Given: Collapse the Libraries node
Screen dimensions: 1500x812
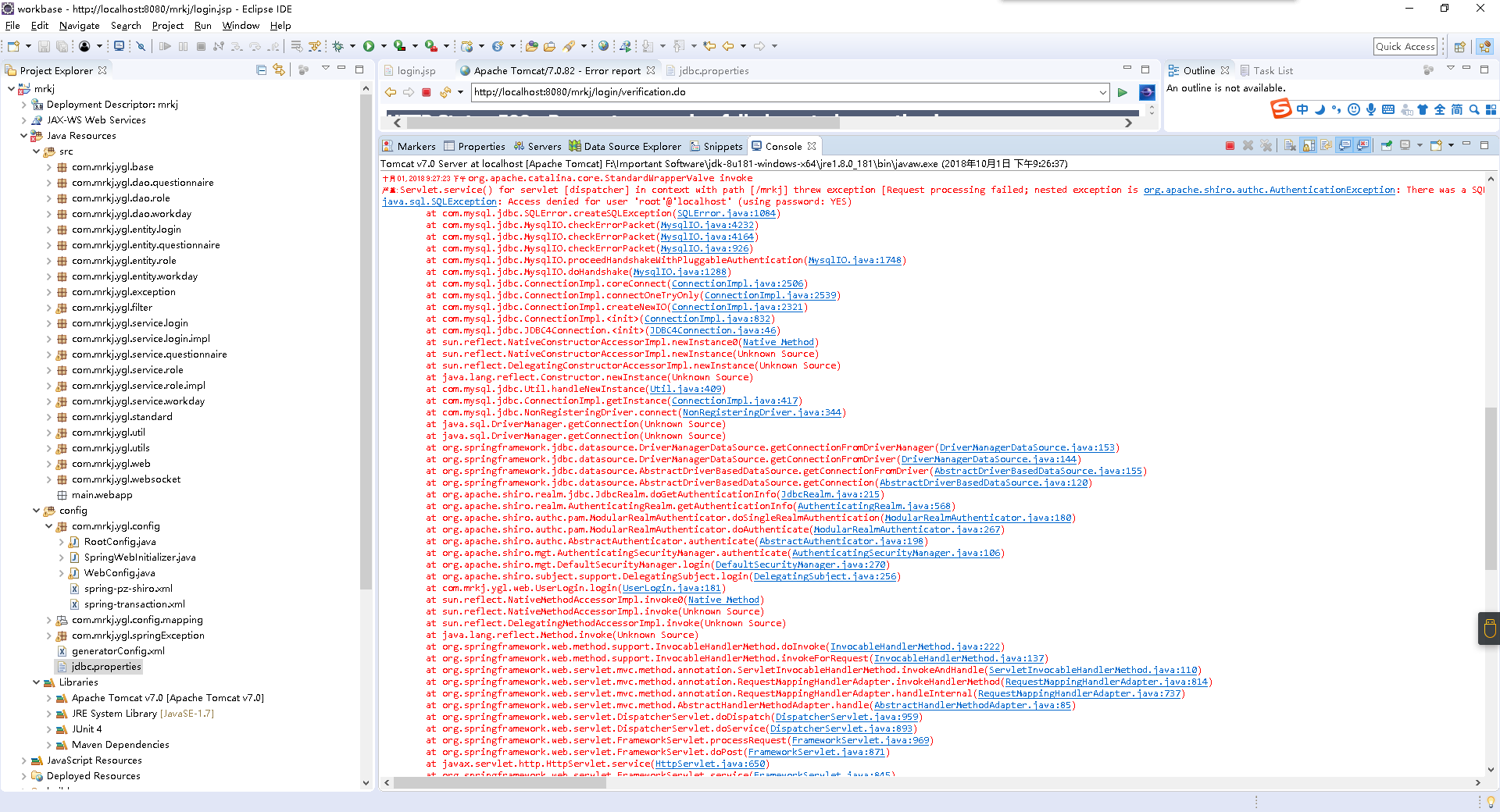Looking at the screenshot, I should pos(36,682).
